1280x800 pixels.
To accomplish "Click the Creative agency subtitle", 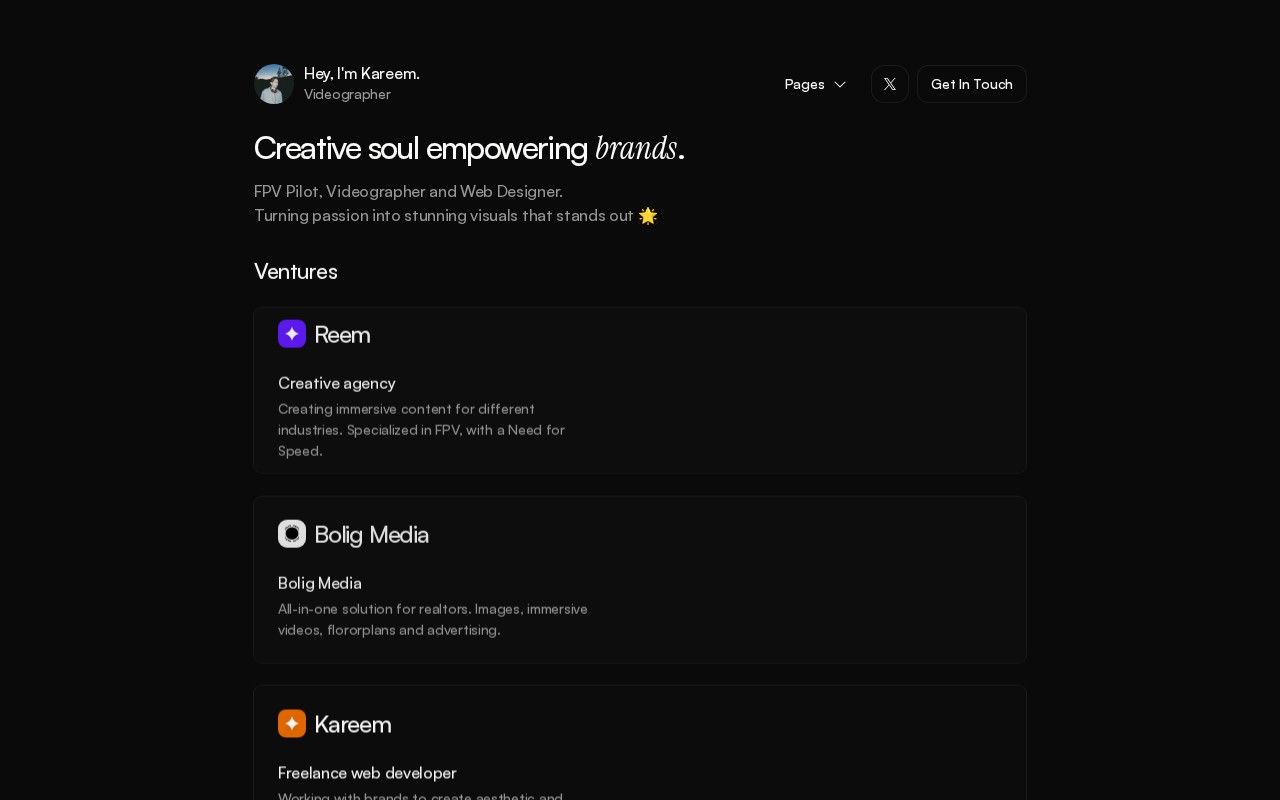I will pyautogui.click(x=337, y=383).
